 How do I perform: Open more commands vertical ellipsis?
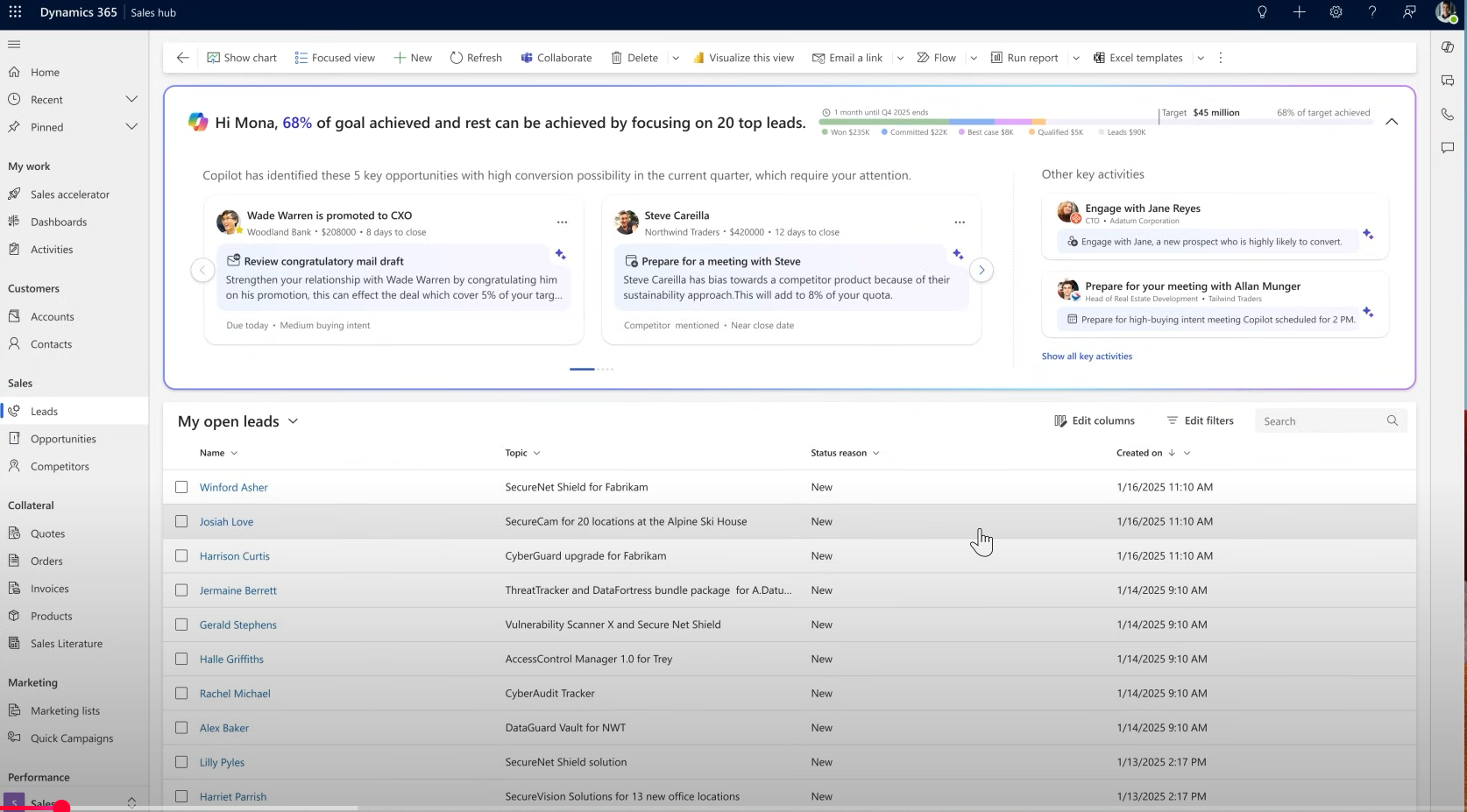[x=1221, y=58]
